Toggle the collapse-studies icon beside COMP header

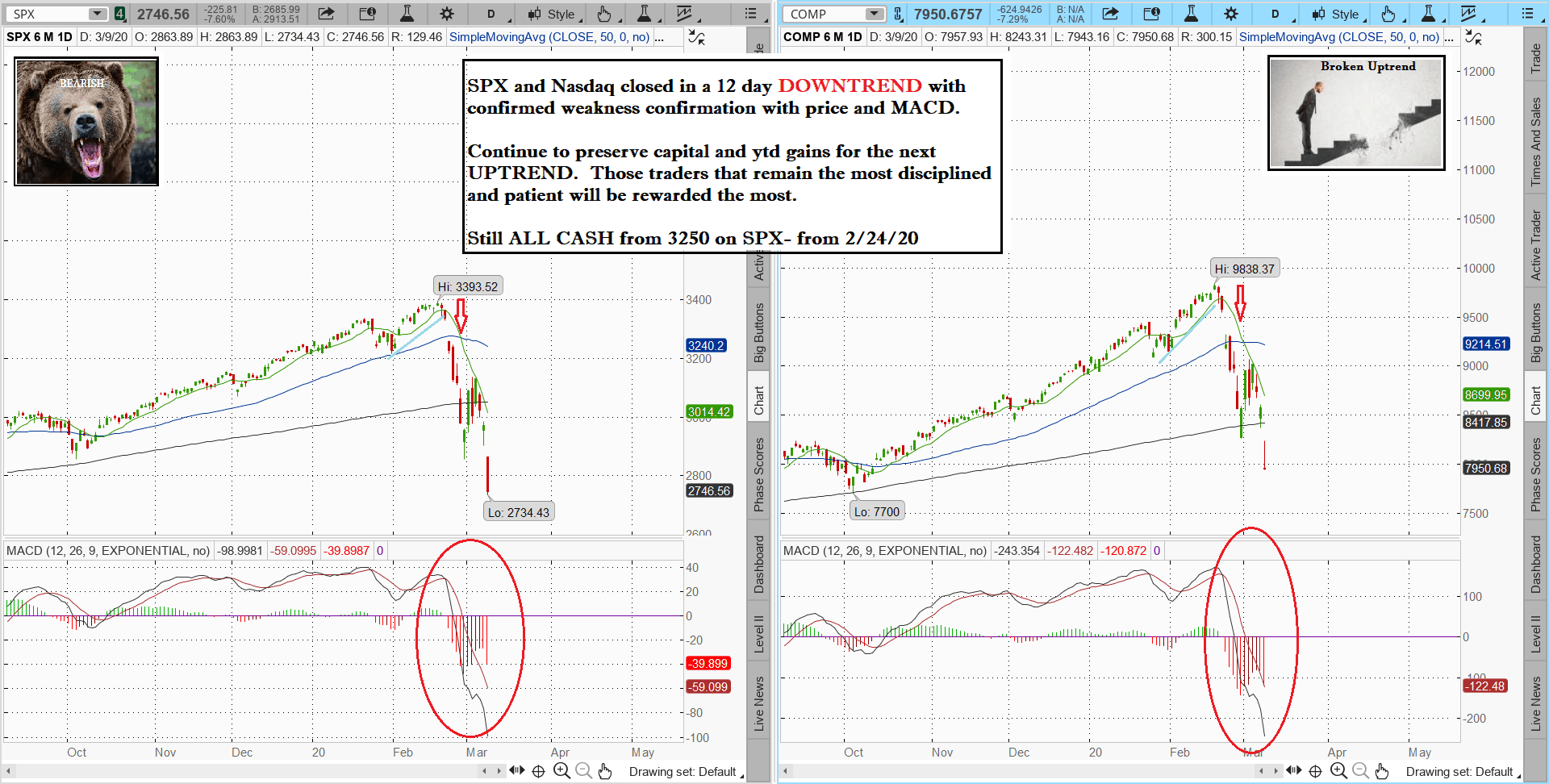[x=1473, y=37]
